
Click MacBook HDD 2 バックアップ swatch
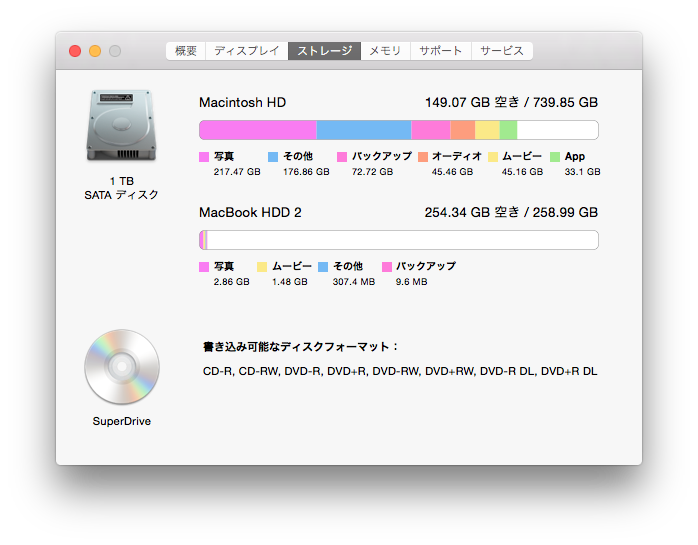point(387,267)
